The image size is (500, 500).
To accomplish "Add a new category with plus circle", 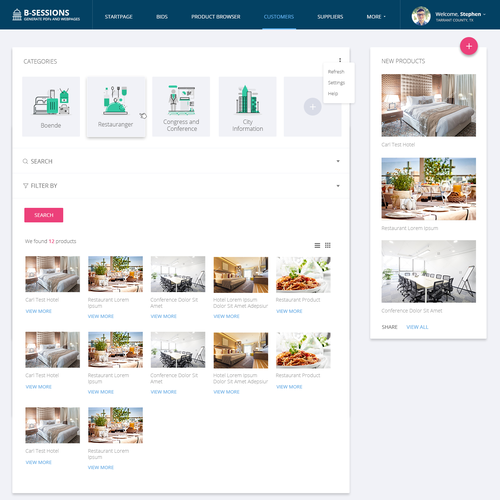I will (x=312, y=107).
